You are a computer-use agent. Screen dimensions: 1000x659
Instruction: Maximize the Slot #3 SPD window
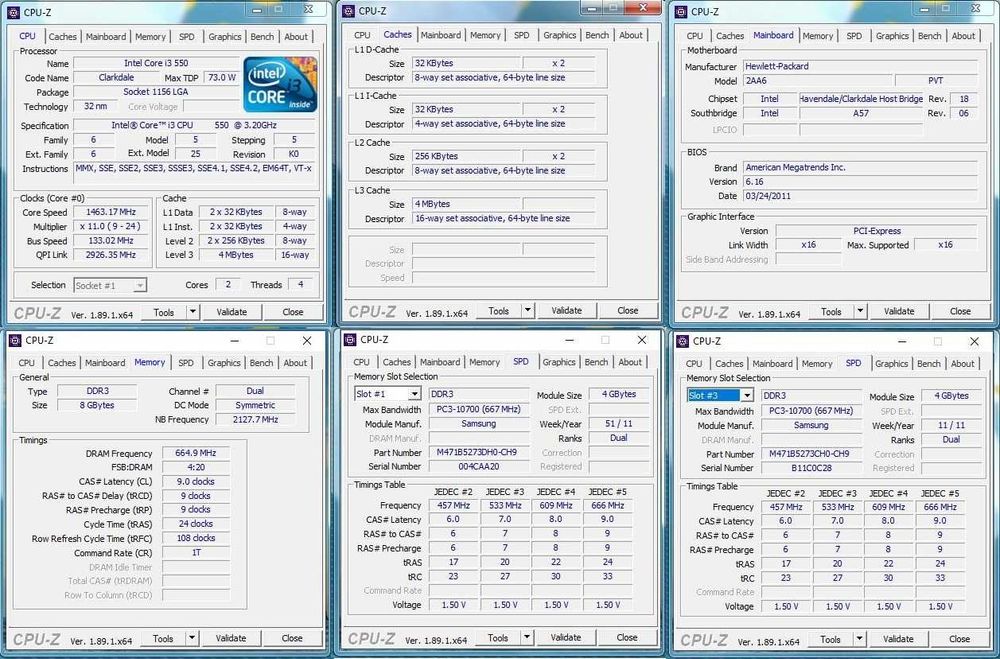938,341
